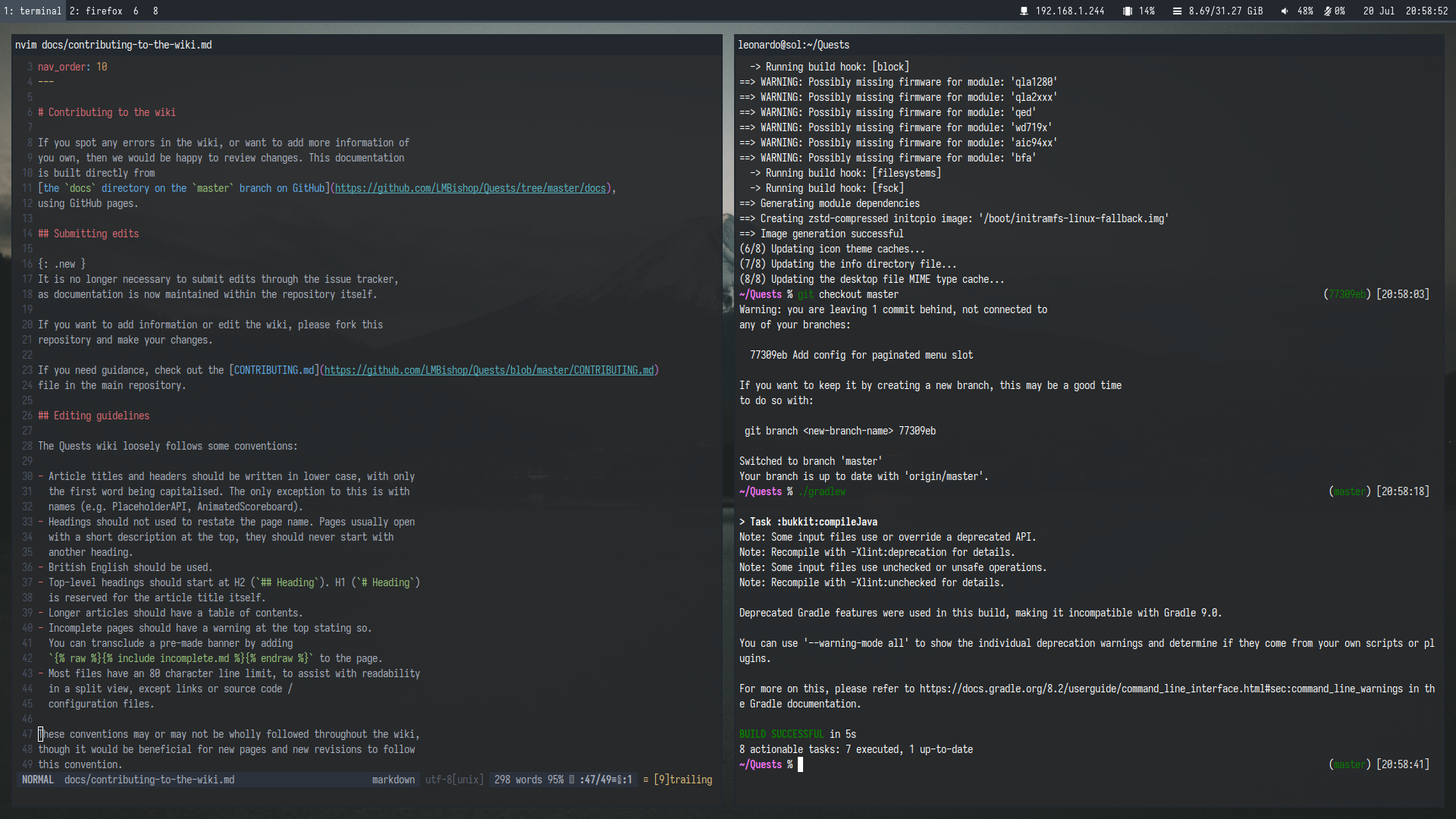
Task: Open the GitHub docs tree link
Action: 470,189
